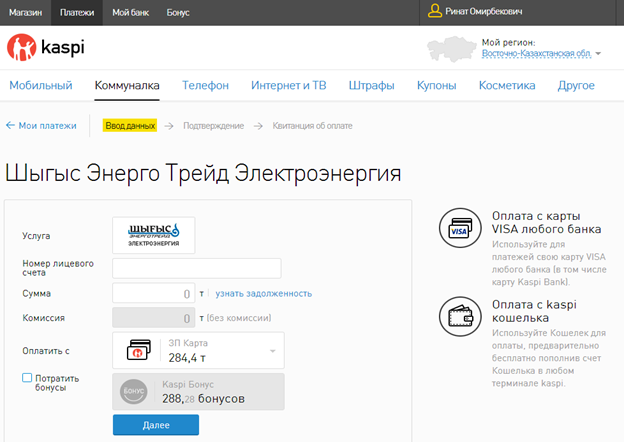The height and width of the screenshot is (442, 624).
Task: Click the kaspi wallet circle icon
Action: click(460, 316)
